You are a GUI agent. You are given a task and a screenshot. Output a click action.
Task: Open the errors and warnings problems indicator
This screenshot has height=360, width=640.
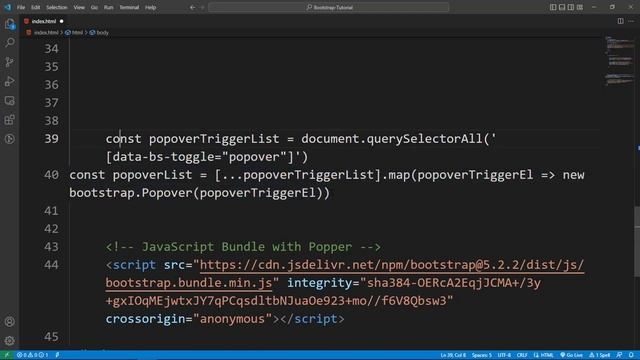pyautogui.click(x=32, y=355)
